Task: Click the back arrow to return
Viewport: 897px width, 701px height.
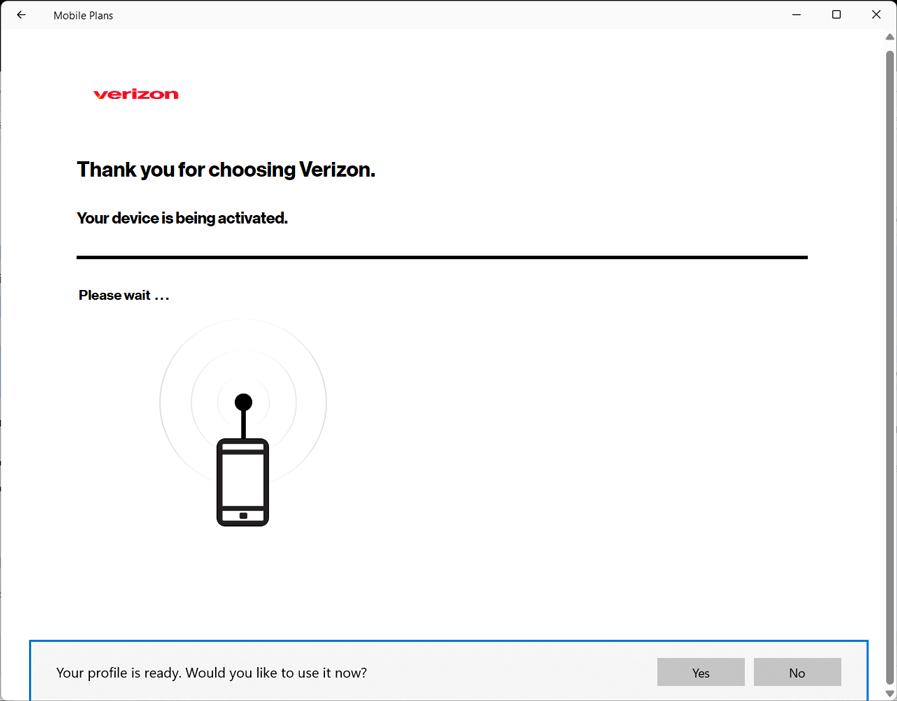Action: point(20,15)
